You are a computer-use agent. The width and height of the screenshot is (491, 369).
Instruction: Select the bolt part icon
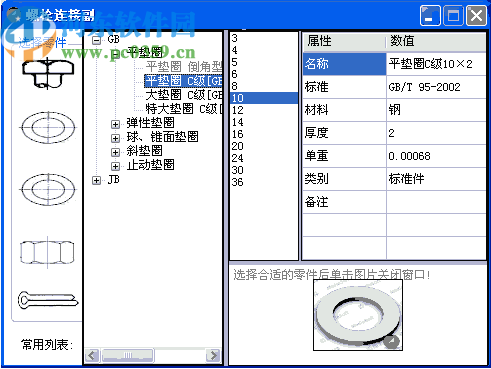tap(48, 73)
